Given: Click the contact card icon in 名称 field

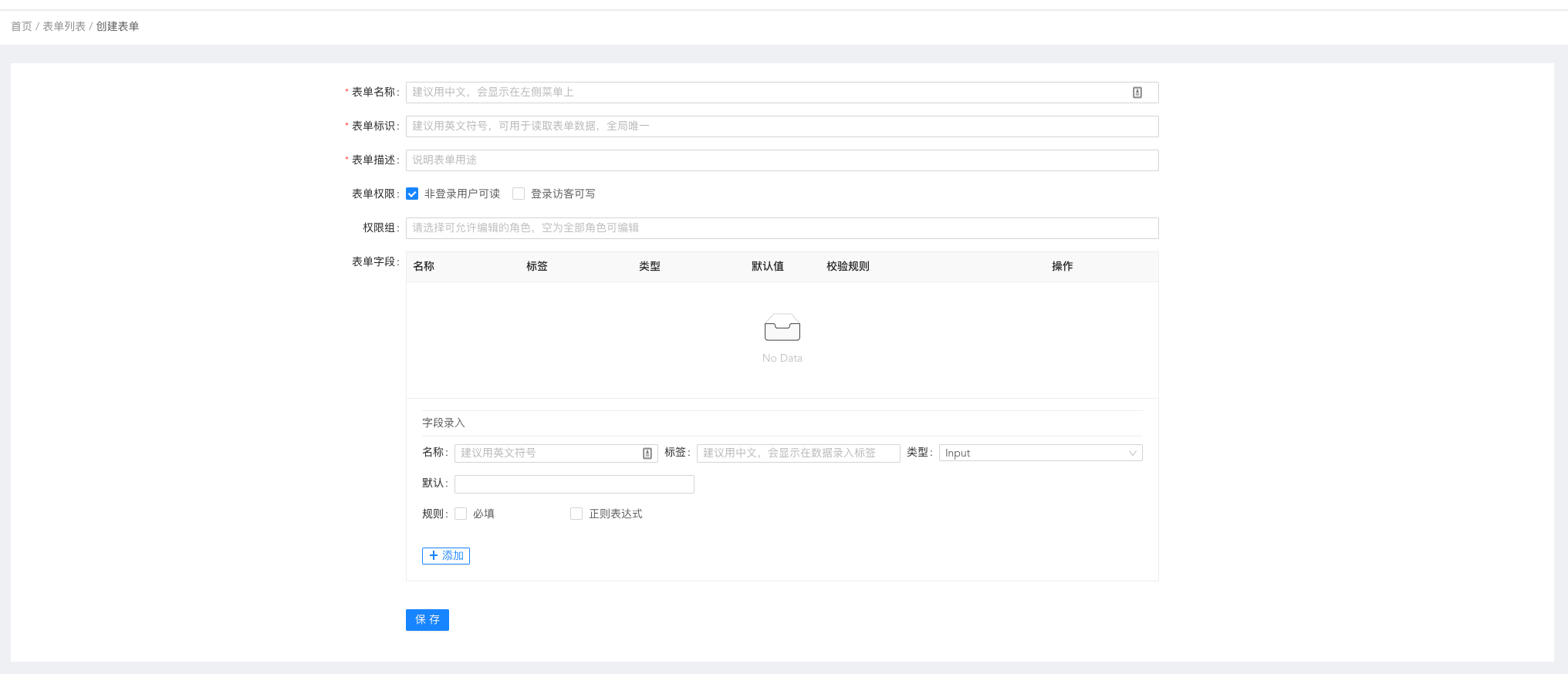Looking at the screenshot, I should pos(647,453).
